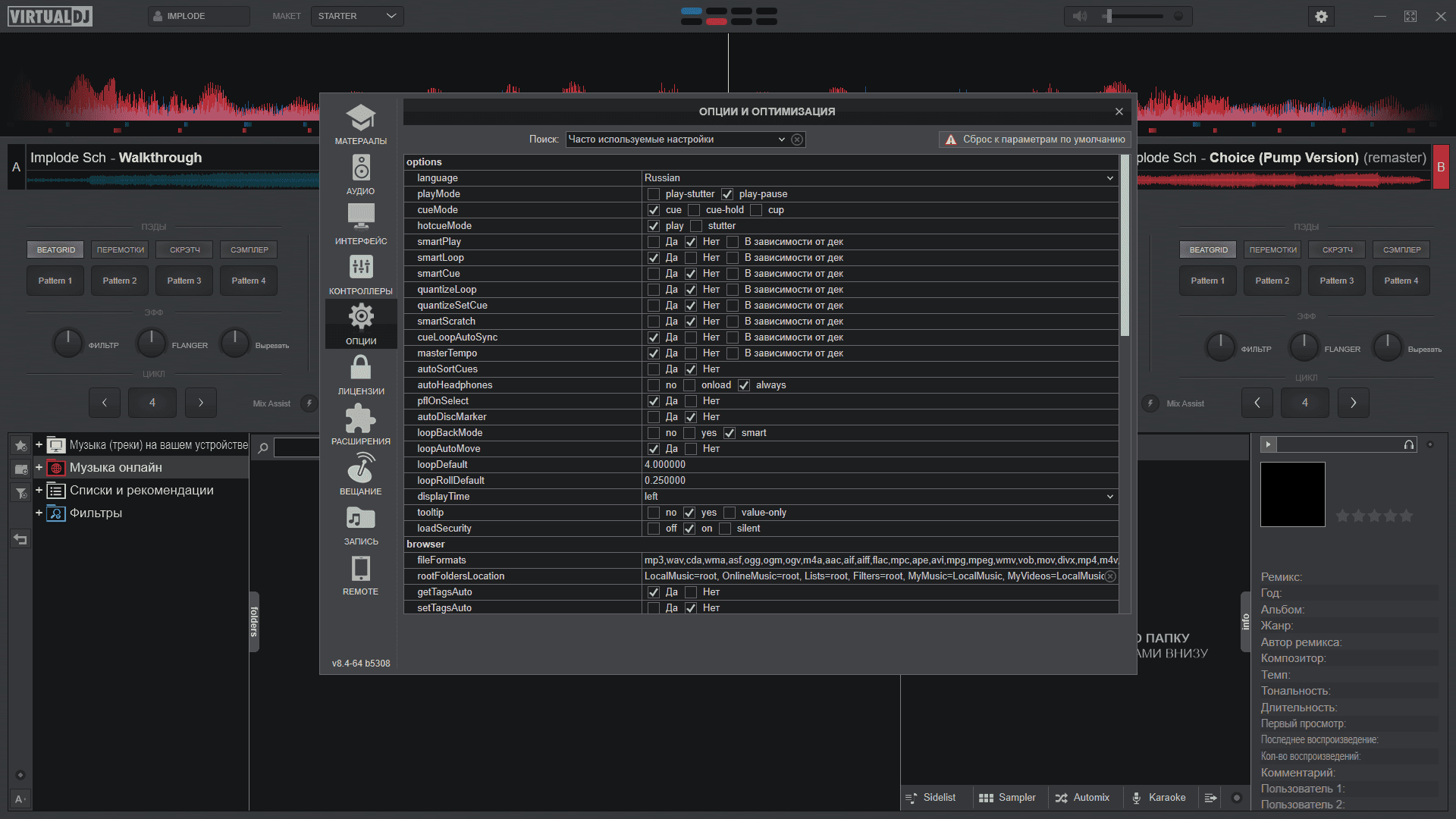
Task: Click the album cover thumbnail
Action: (1293, 494)
